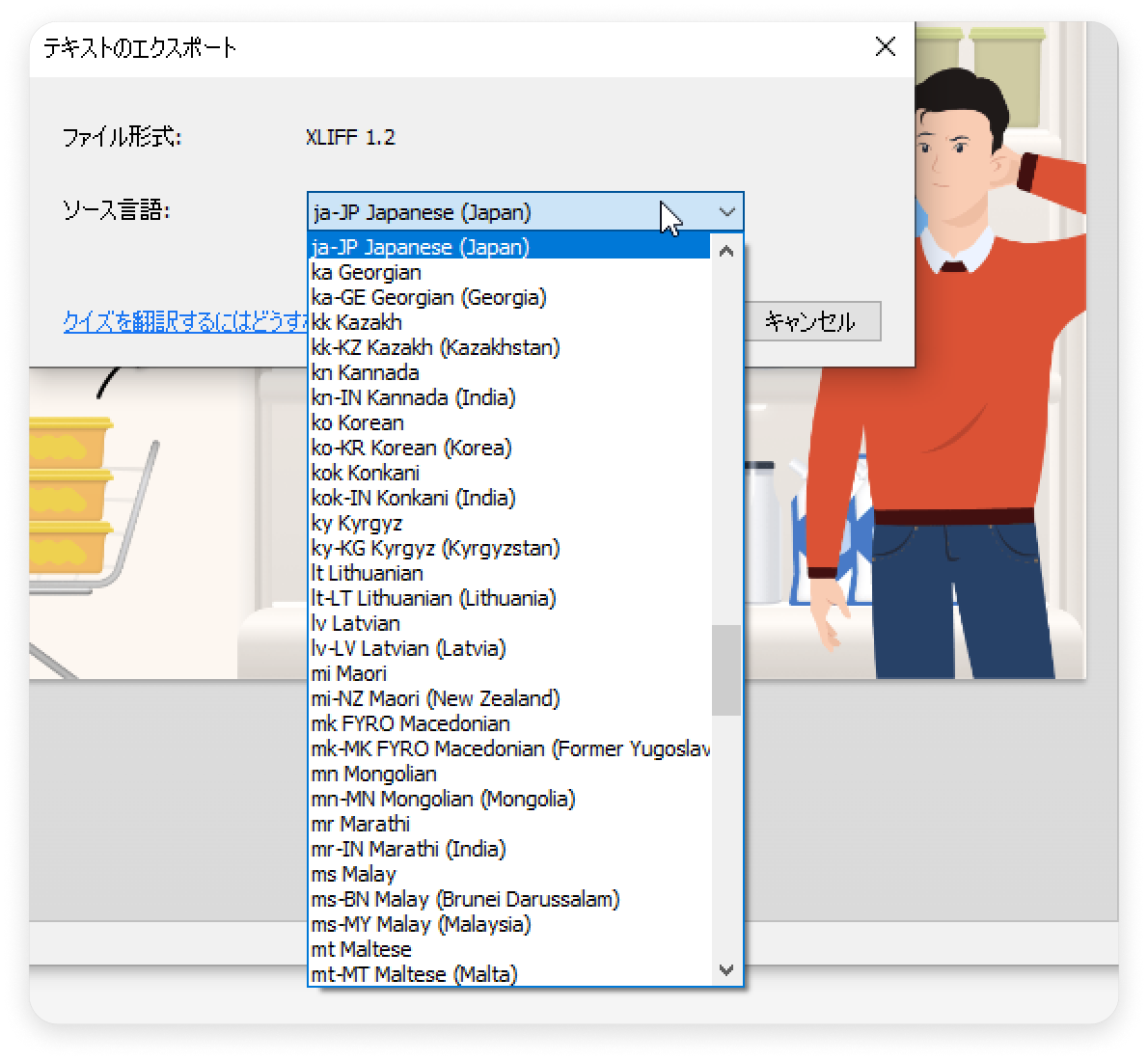The height and width of the screenshot is (1061, 1148).
Task: Pick kn Kannada option
Action: click(x=509, y=372)
